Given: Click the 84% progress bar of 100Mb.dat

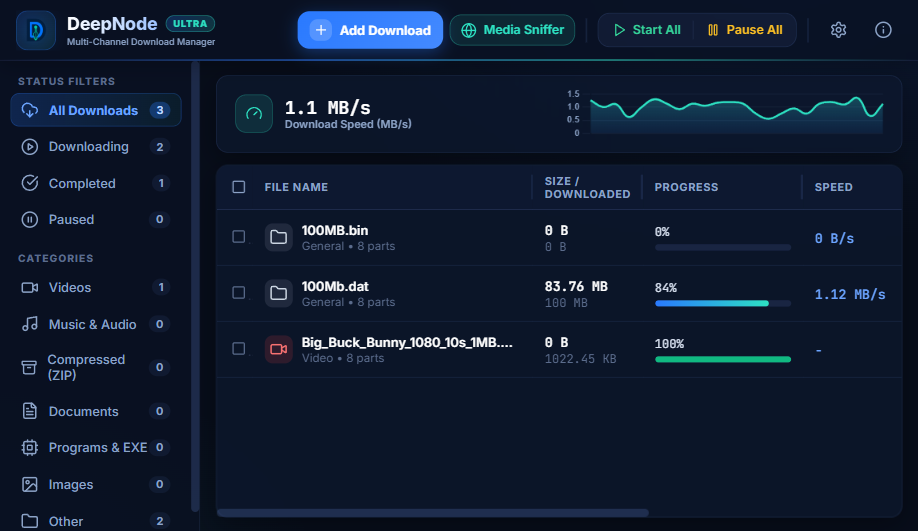Looking at the screenshot, I should coord(723,303).
